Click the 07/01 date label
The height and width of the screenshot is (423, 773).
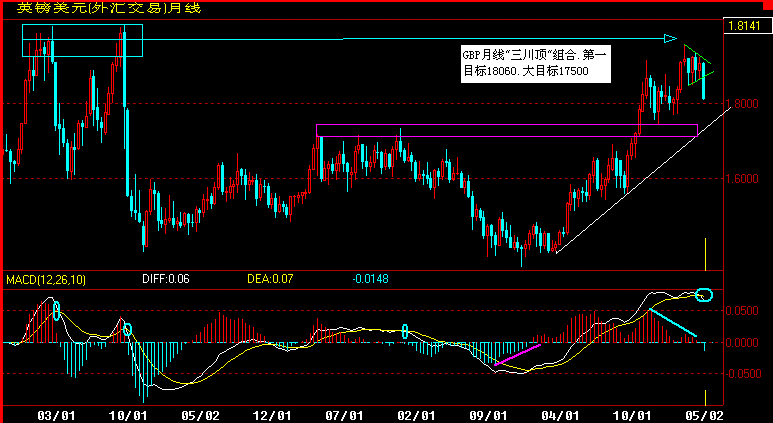tap(344, 416)
